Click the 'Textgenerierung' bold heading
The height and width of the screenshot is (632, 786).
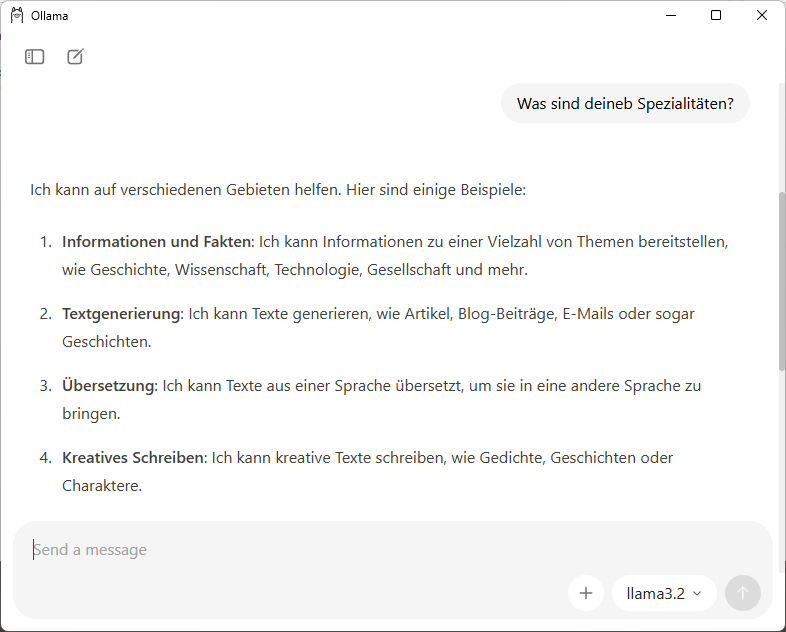point(121,314)
